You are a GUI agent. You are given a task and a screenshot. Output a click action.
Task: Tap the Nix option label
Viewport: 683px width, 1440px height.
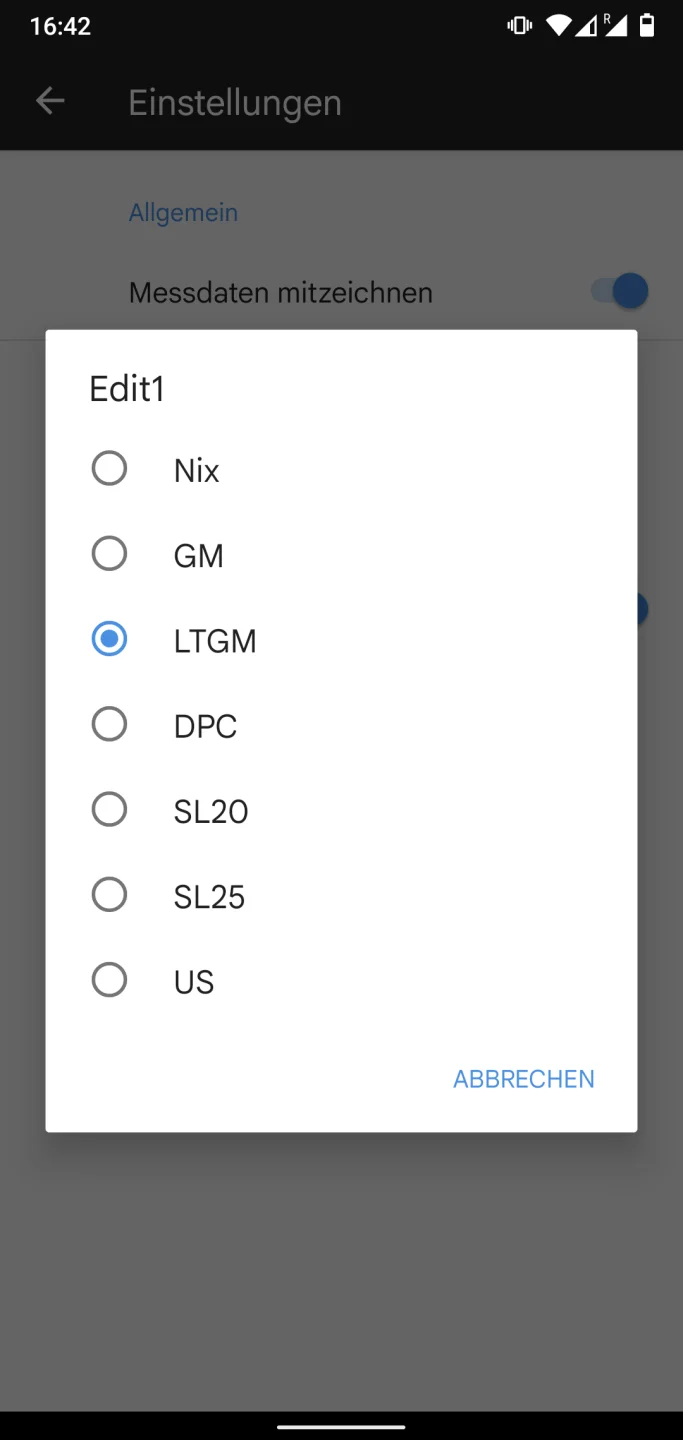[x=197, y=471]
